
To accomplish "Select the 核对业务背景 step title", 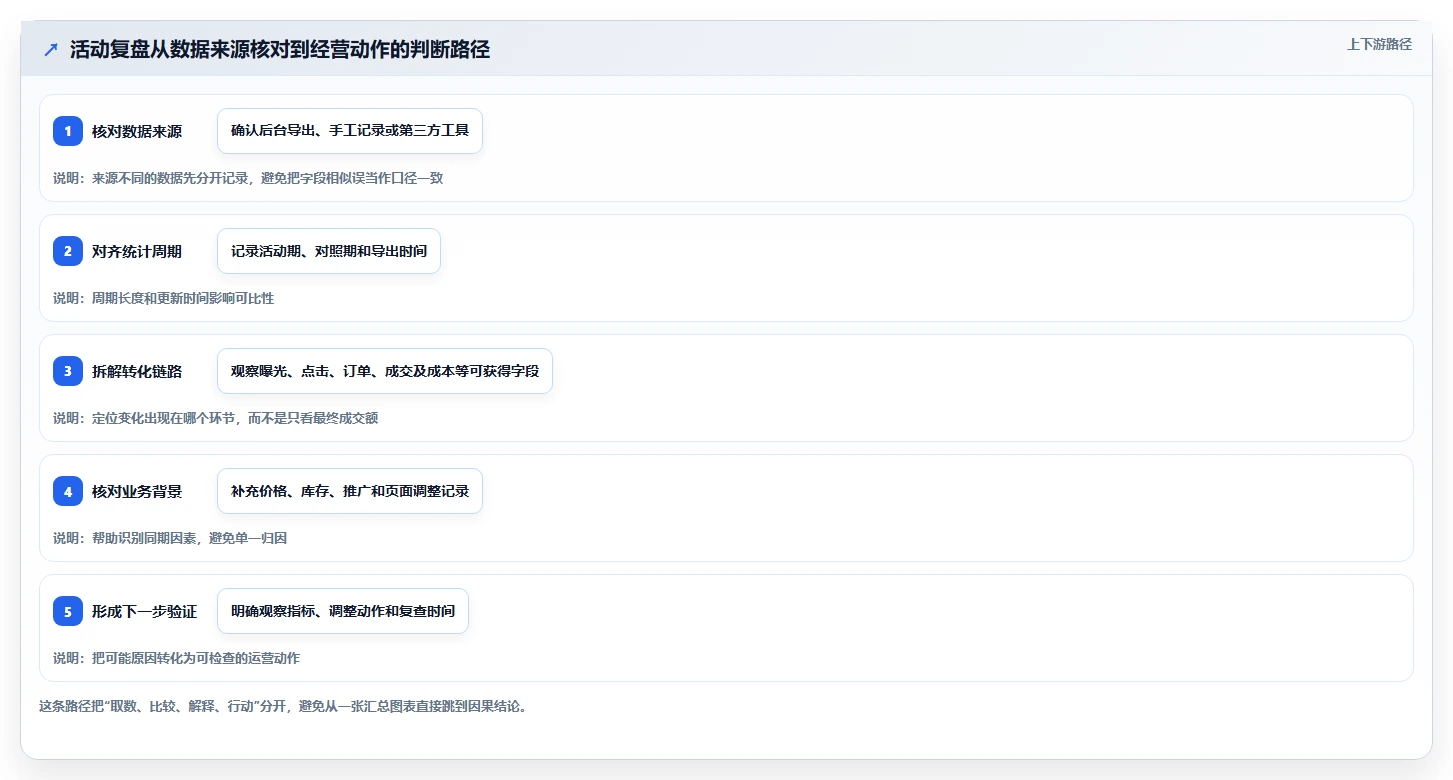I will coord(137,491).
